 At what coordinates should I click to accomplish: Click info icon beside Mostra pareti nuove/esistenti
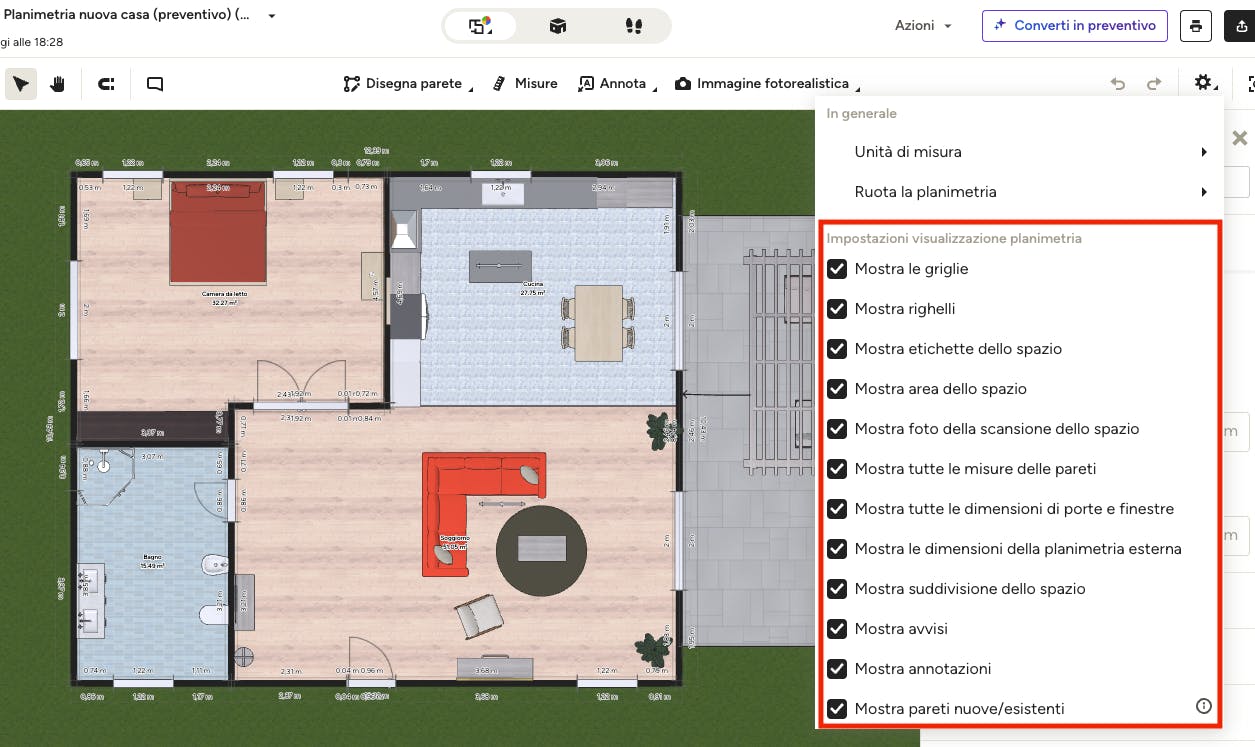pyautogui.click(x=1204, y=706)
